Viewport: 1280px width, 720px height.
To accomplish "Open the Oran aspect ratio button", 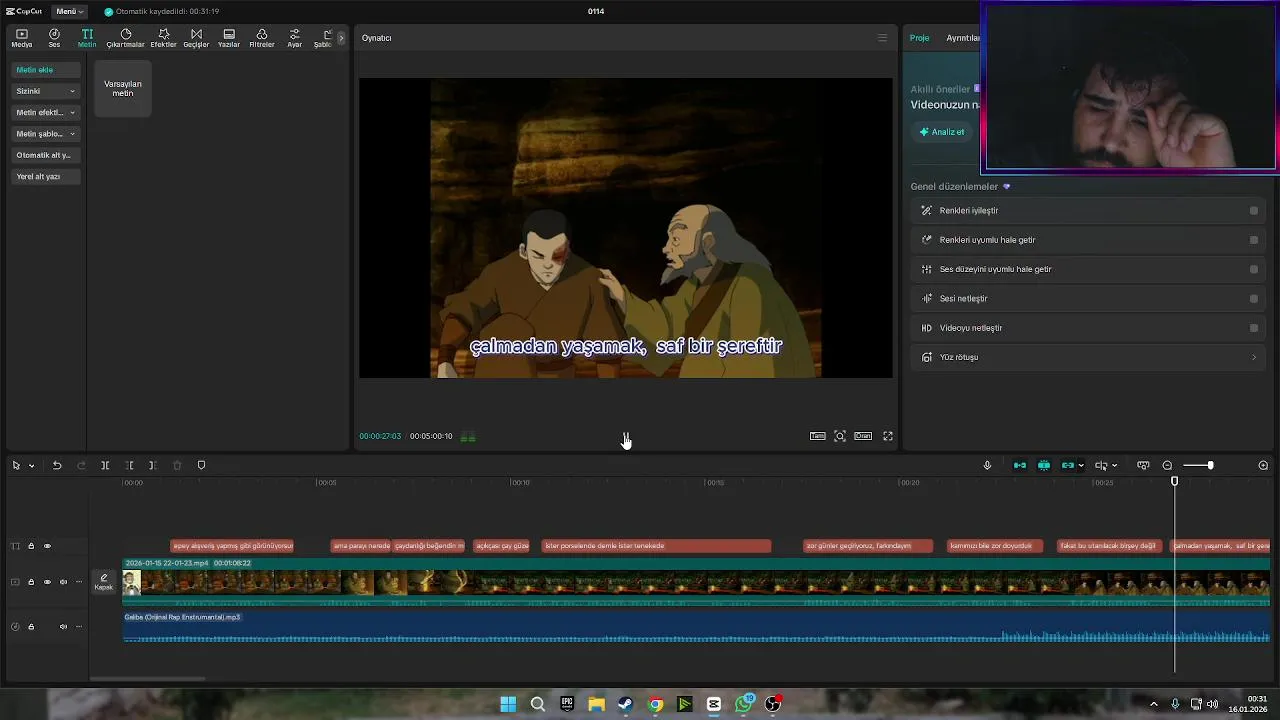I will pos(863,436).
